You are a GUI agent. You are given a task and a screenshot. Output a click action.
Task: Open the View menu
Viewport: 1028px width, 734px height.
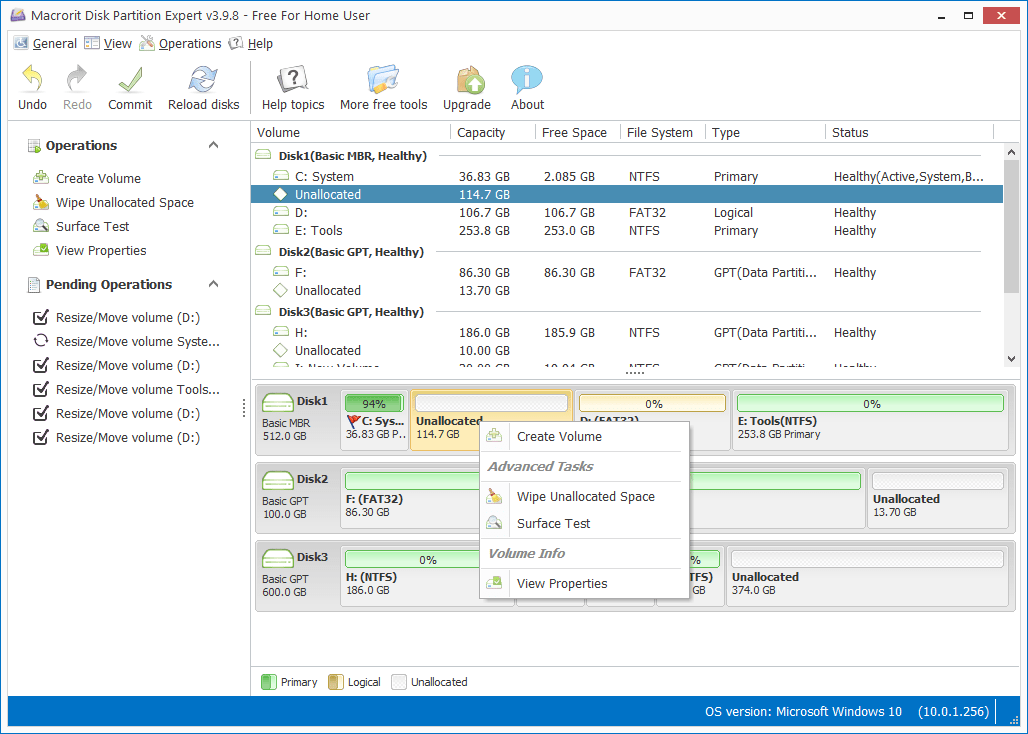coord(116,43)
